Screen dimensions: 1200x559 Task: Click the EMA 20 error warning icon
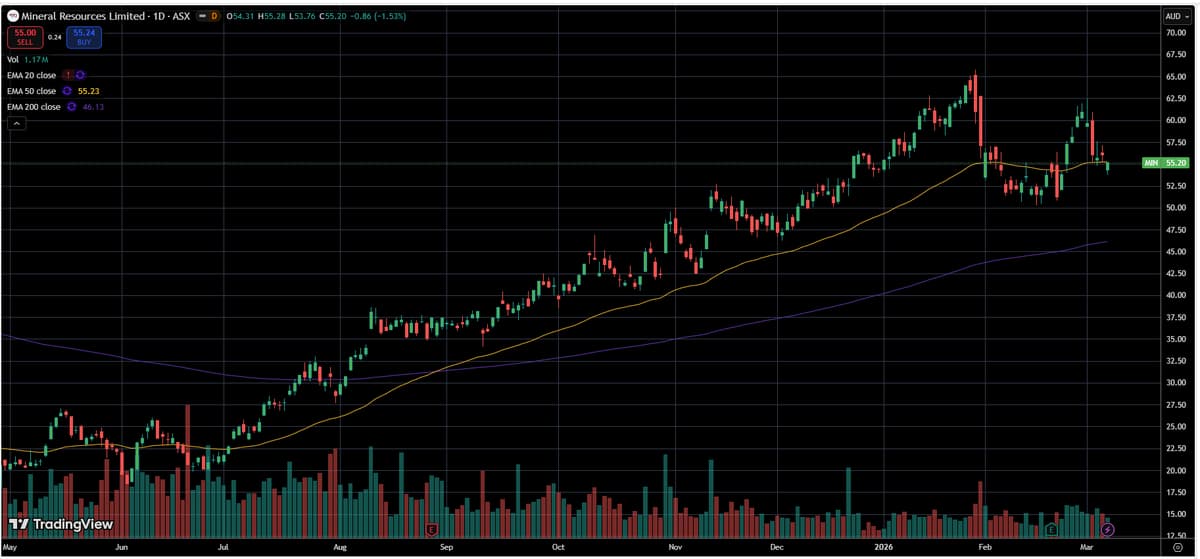(68, 75)
